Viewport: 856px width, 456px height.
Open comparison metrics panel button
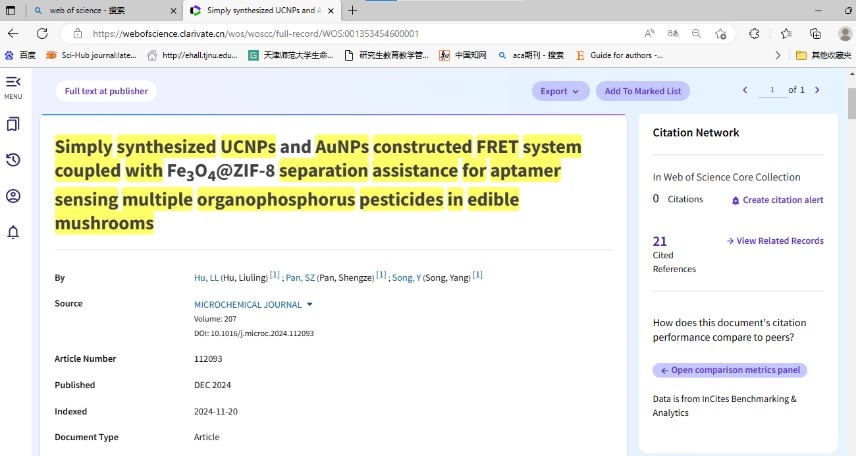pos(730,370)
